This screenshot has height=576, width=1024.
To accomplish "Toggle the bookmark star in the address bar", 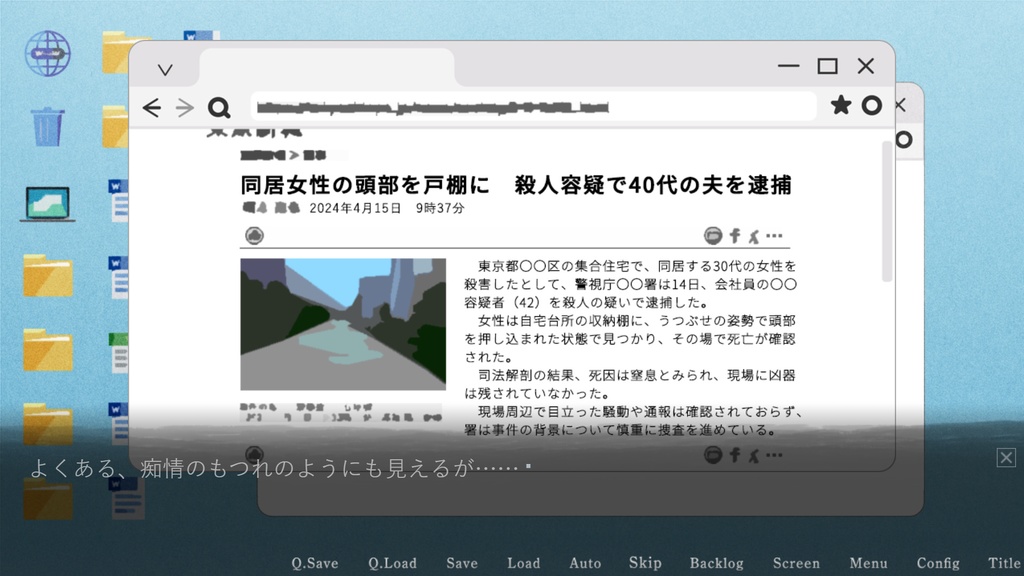I will tap(840, 104).
